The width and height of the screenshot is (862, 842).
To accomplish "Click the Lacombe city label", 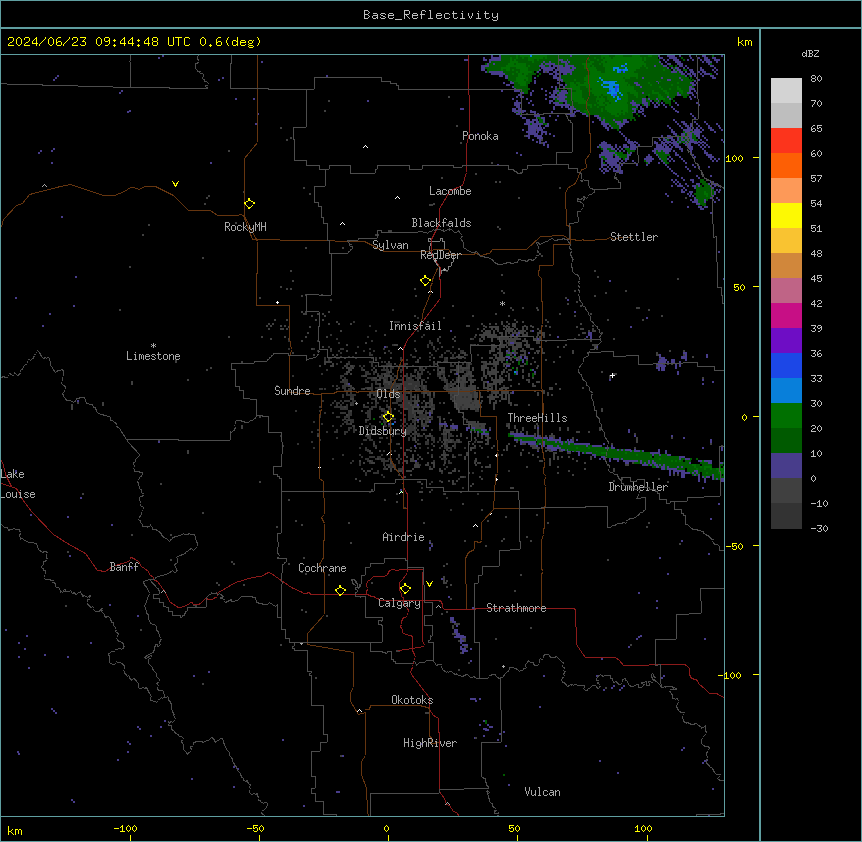I will click(450, 191).
